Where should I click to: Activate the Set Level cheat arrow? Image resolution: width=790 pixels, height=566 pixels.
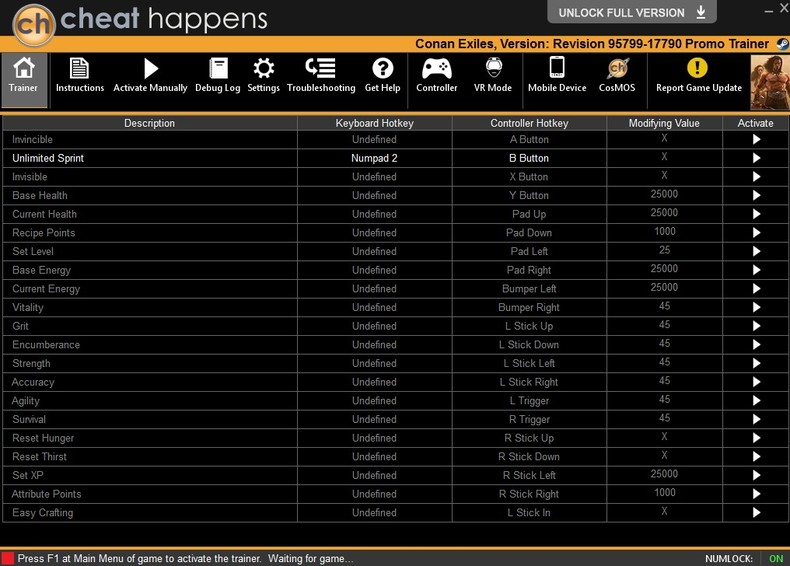pos(756,251)
